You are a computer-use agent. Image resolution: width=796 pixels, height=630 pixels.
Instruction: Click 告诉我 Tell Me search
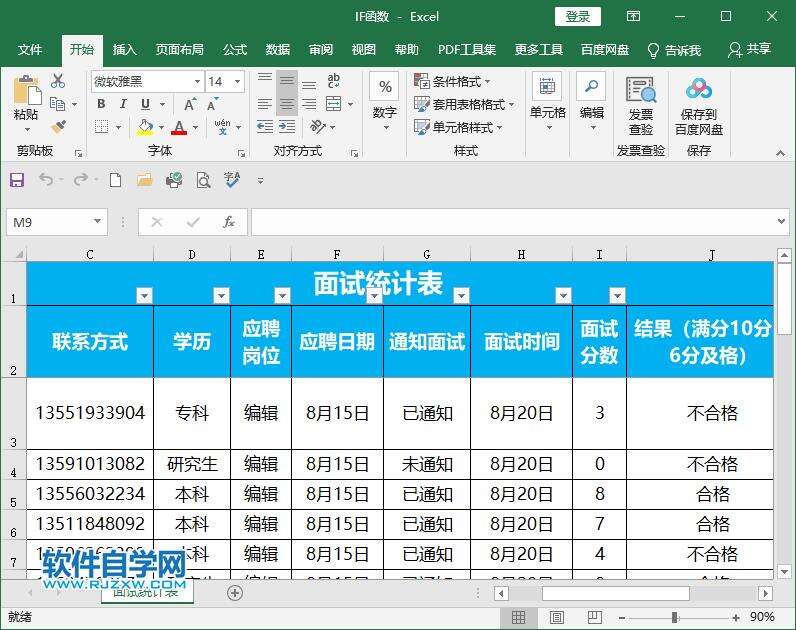(x=675, y=50)
